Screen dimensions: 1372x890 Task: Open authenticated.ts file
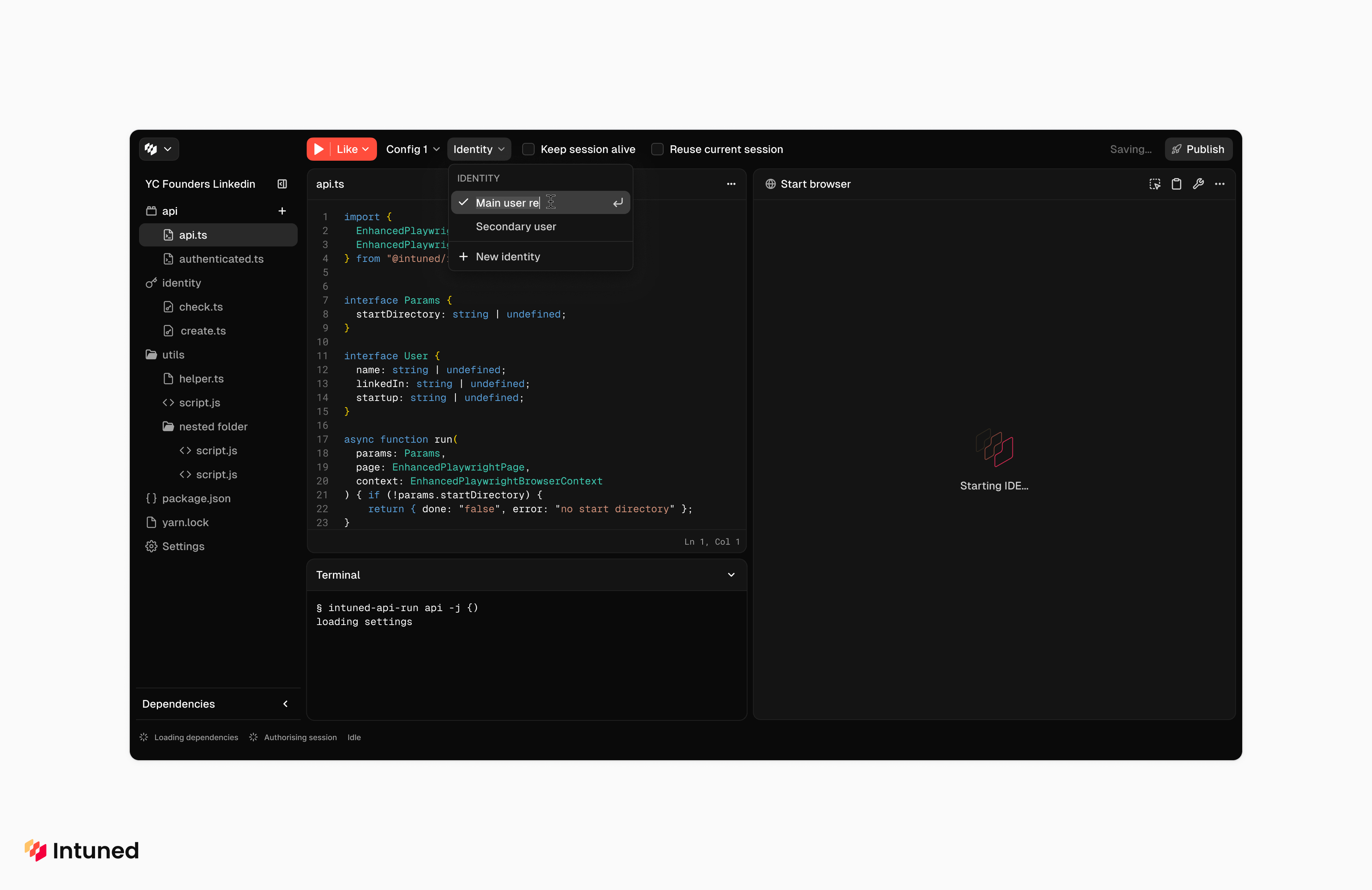218,260
